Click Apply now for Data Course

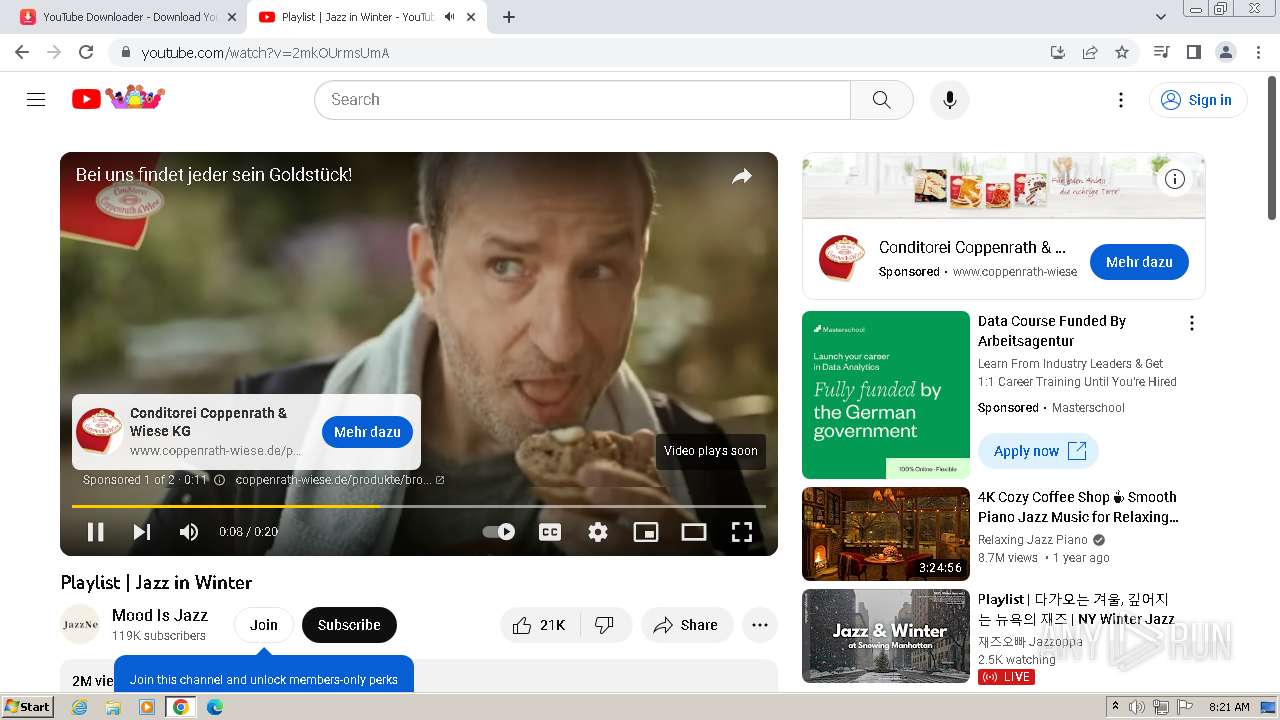(1038, 451)
